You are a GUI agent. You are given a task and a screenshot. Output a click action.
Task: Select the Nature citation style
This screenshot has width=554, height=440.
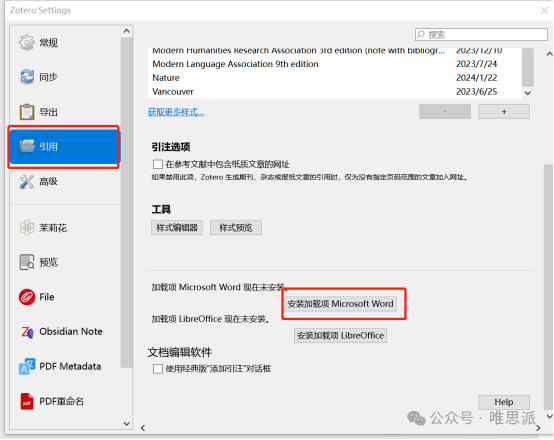pyautogui.click(x=334, y=78)
